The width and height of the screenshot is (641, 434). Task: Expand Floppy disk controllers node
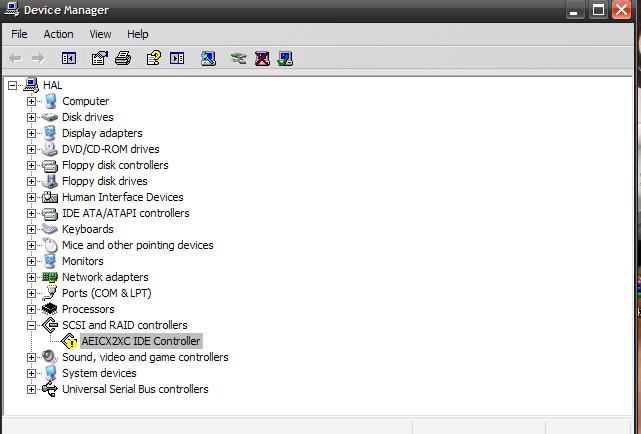coord(31,165)
